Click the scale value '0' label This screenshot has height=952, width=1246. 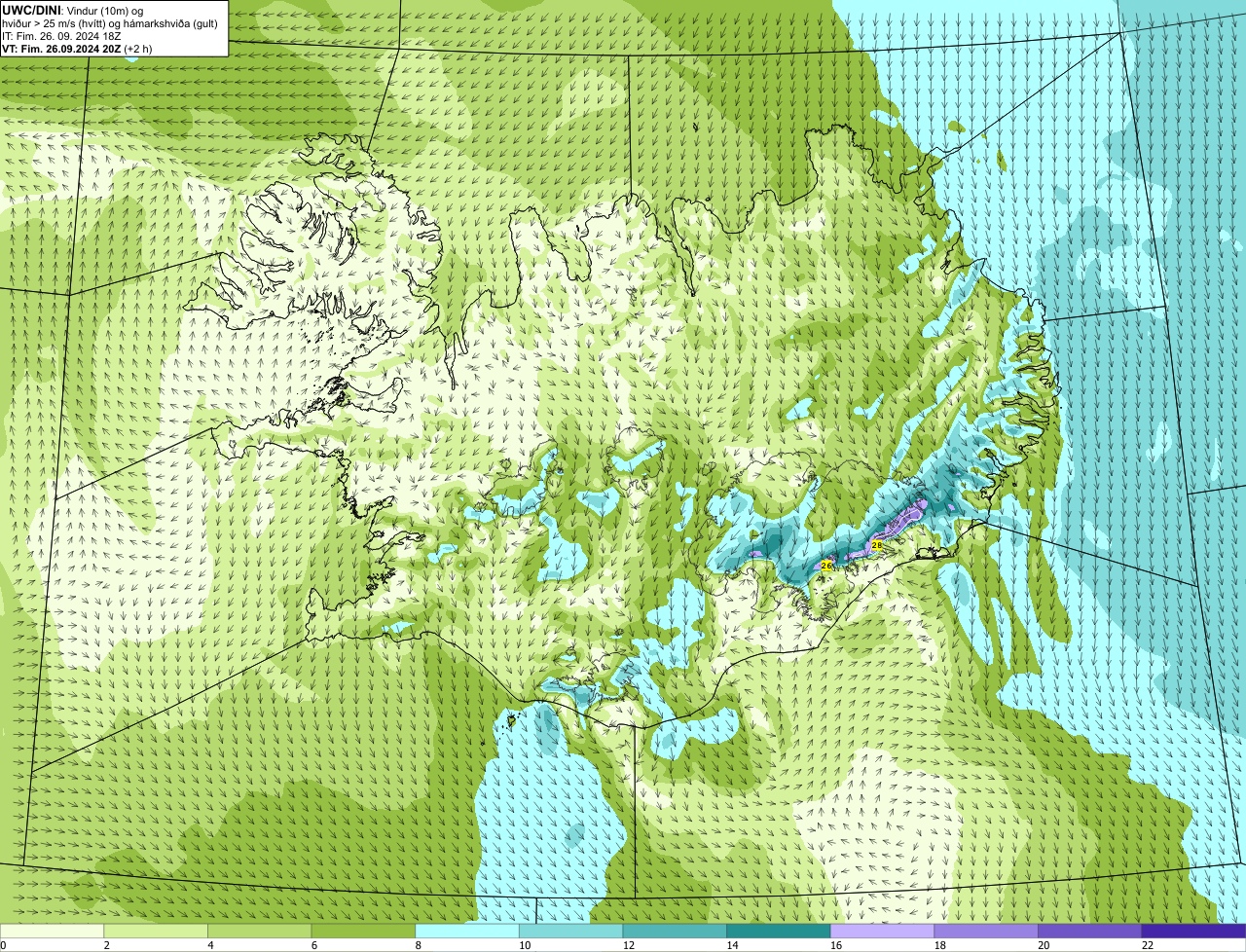point(4,945)
